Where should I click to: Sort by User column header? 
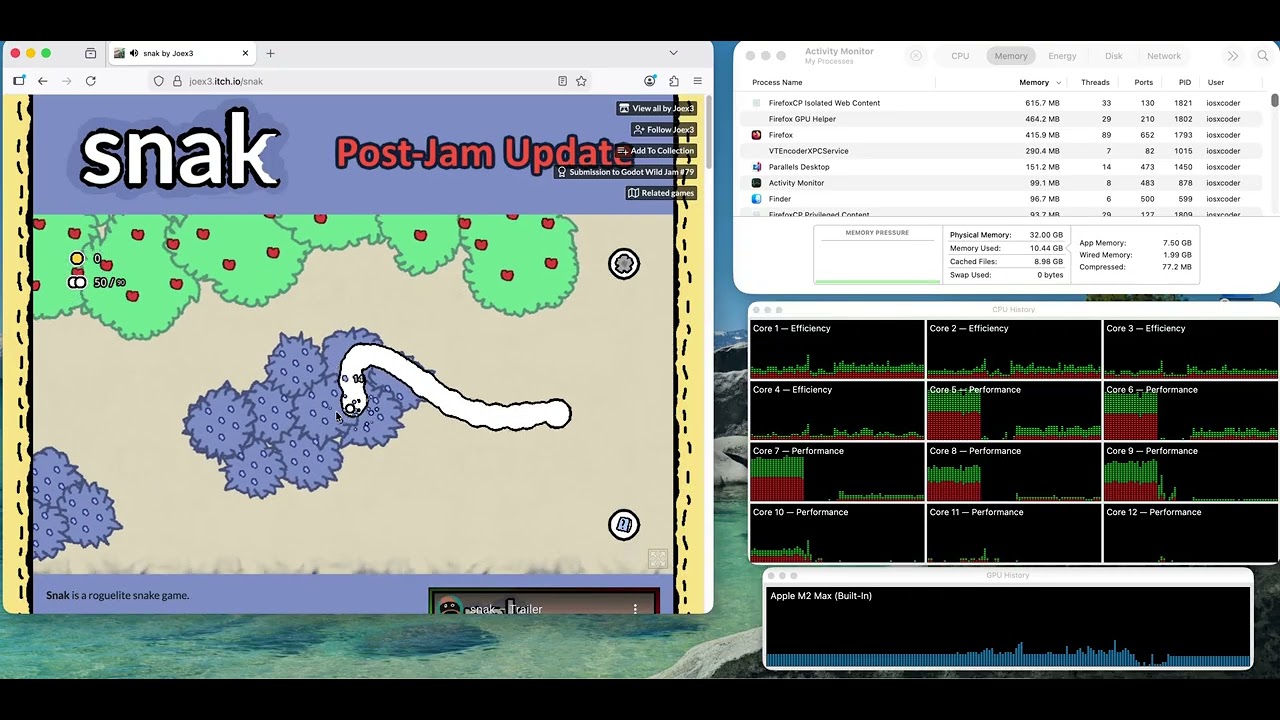[1216, 83]
